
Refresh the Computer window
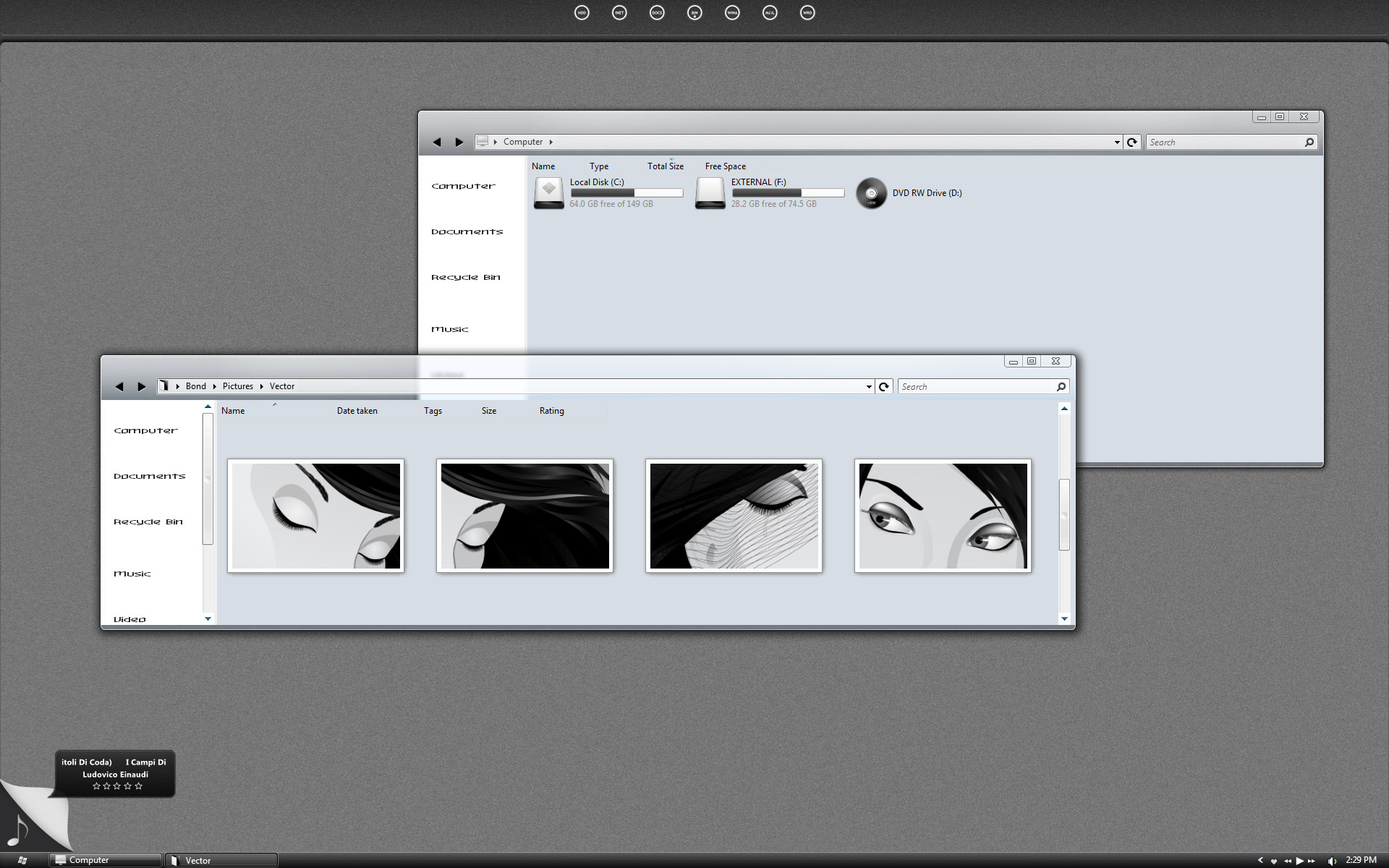point(1132,142)
